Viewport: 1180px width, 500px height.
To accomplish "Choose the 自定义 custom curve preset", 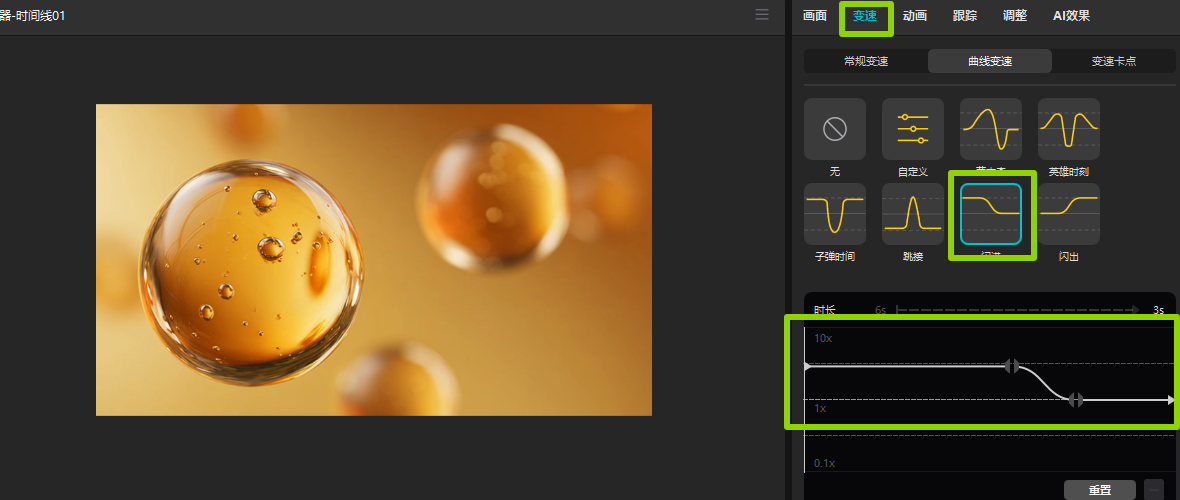I will (912, 129).
